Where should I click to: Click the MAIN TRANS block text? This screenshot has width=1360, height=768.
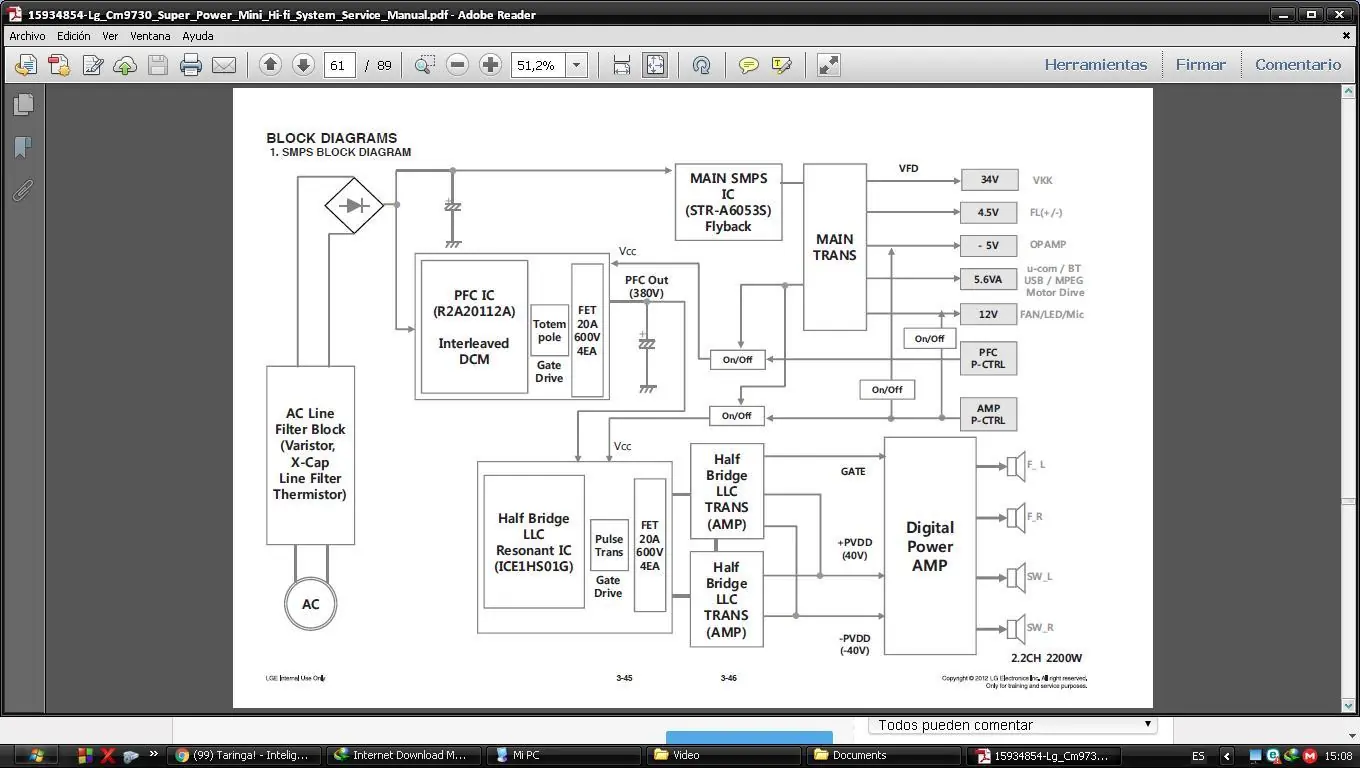pyautogui.click(x=835, y=247)
